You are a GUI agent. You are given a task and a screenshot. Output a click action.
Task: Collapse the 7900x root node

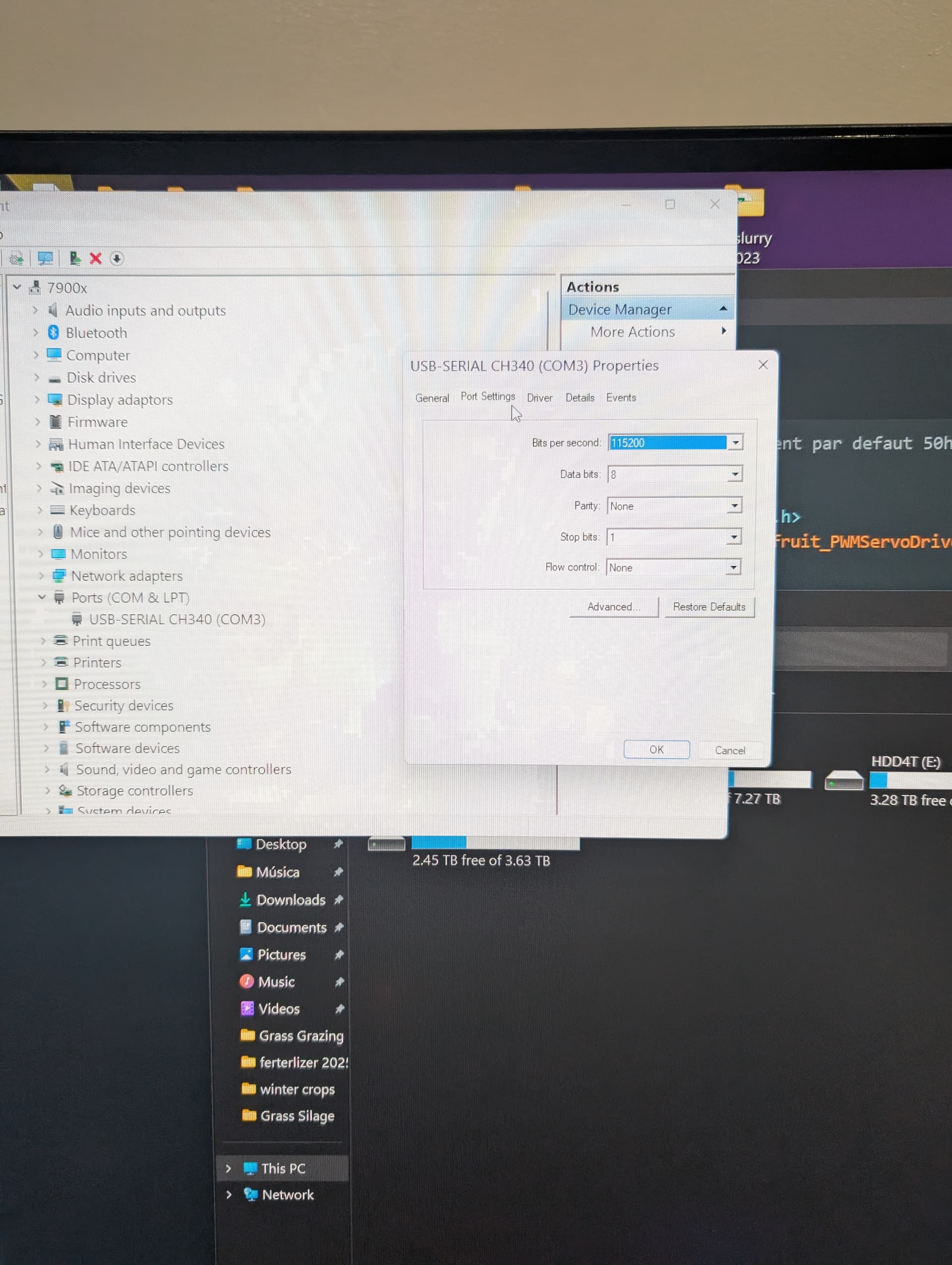[x=16, y=287]
